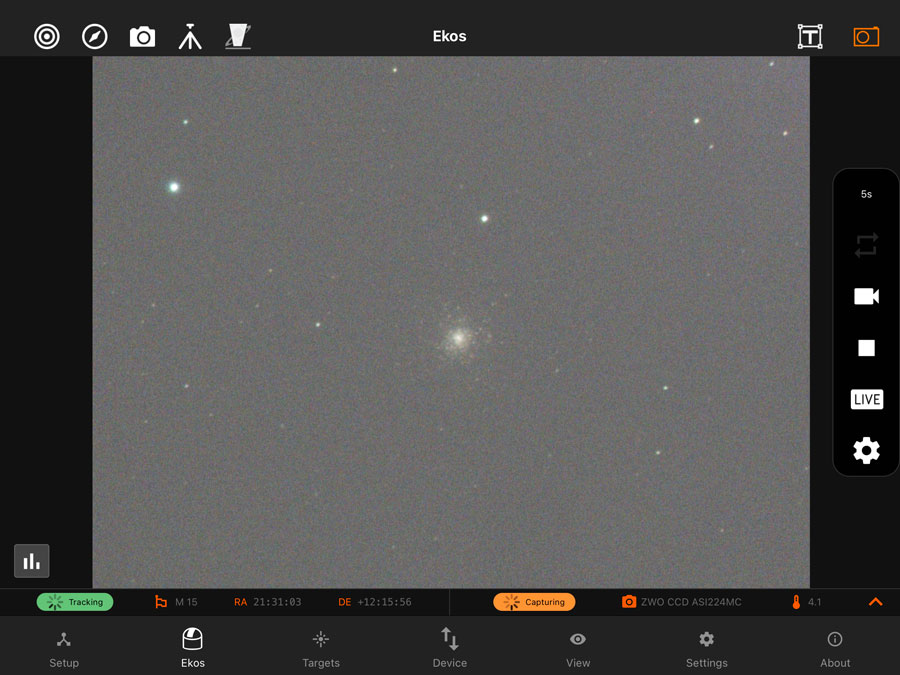Switch to the About tab

coord(835,648)
